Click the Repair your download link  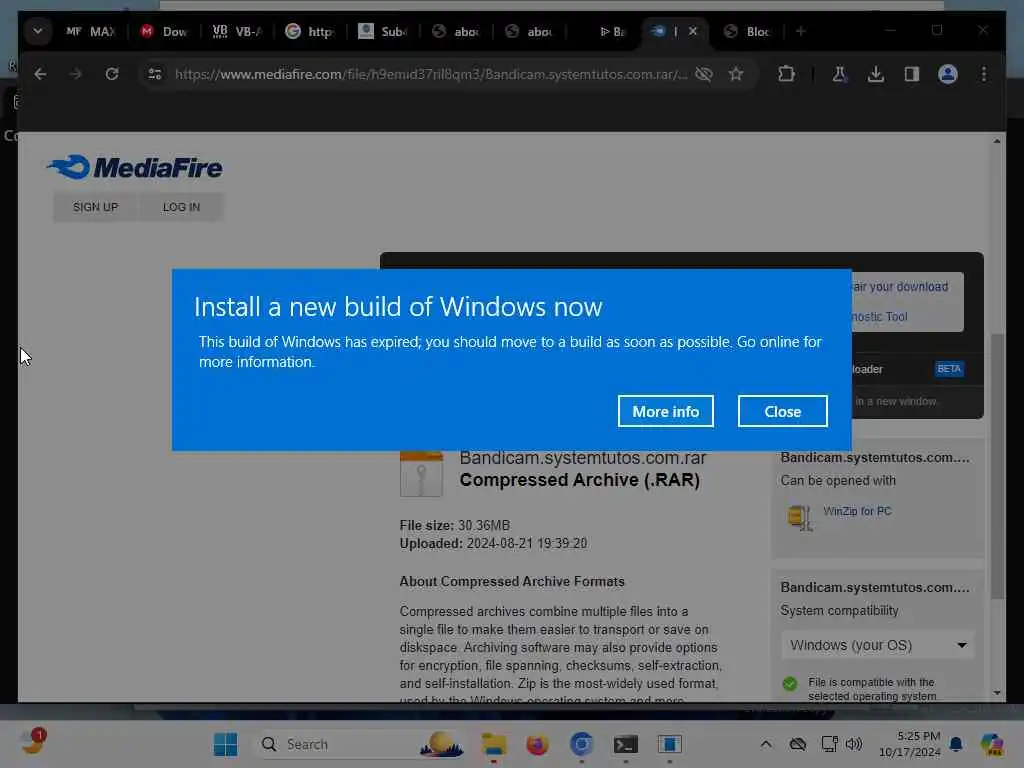pos(899,287)
